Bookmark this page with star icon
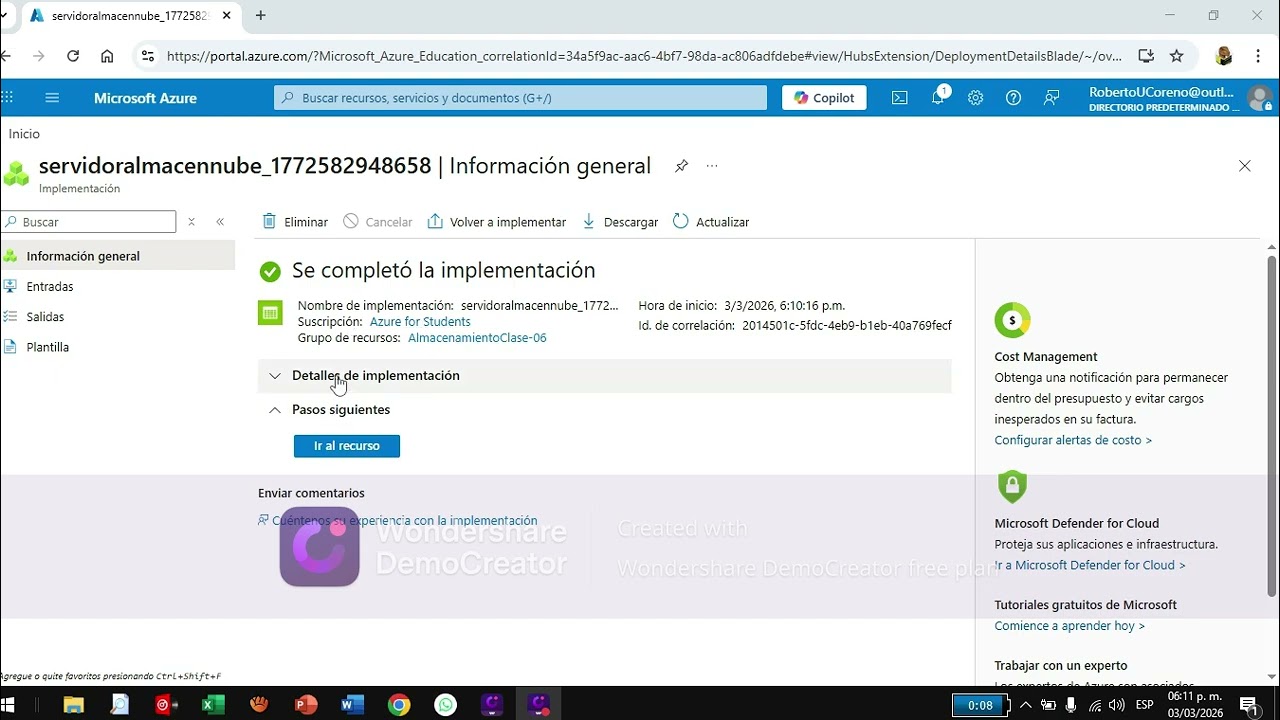This screenshot has width=1280, height=720. tap(1177, 56)
